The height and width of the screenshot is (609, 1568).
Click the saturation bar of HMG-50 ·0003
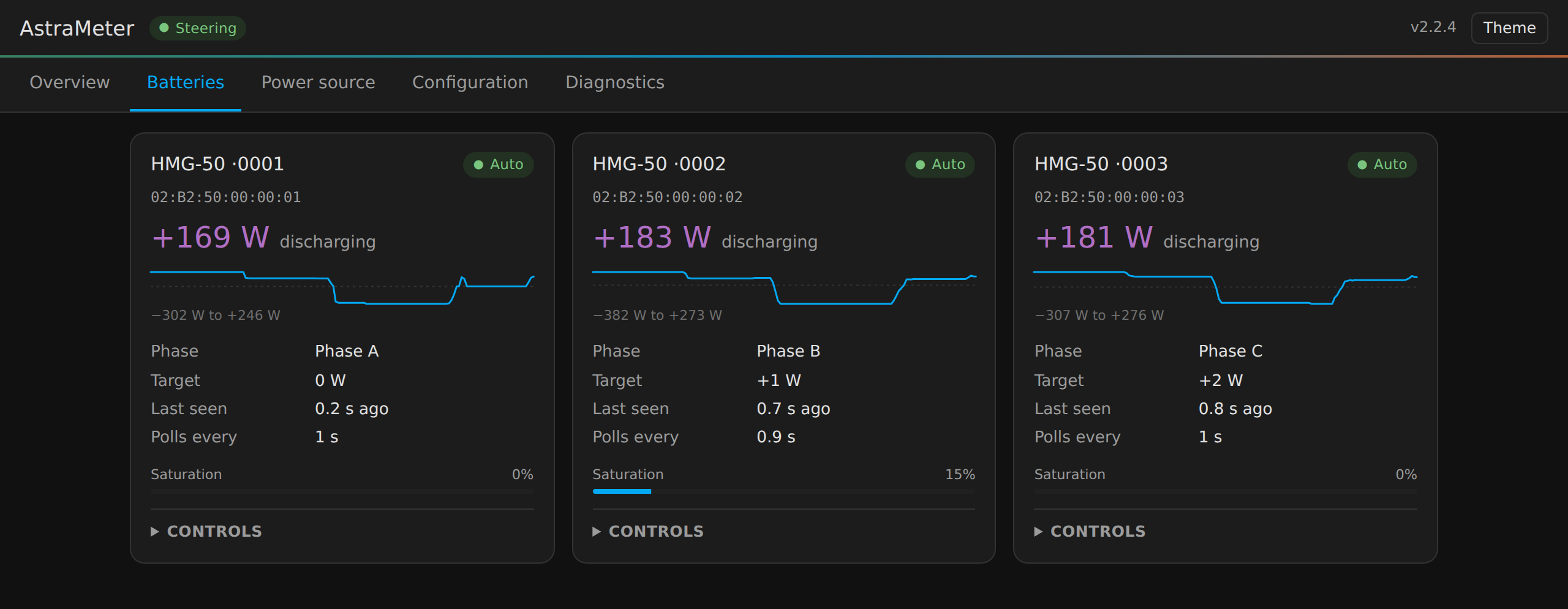[1226, 491]
